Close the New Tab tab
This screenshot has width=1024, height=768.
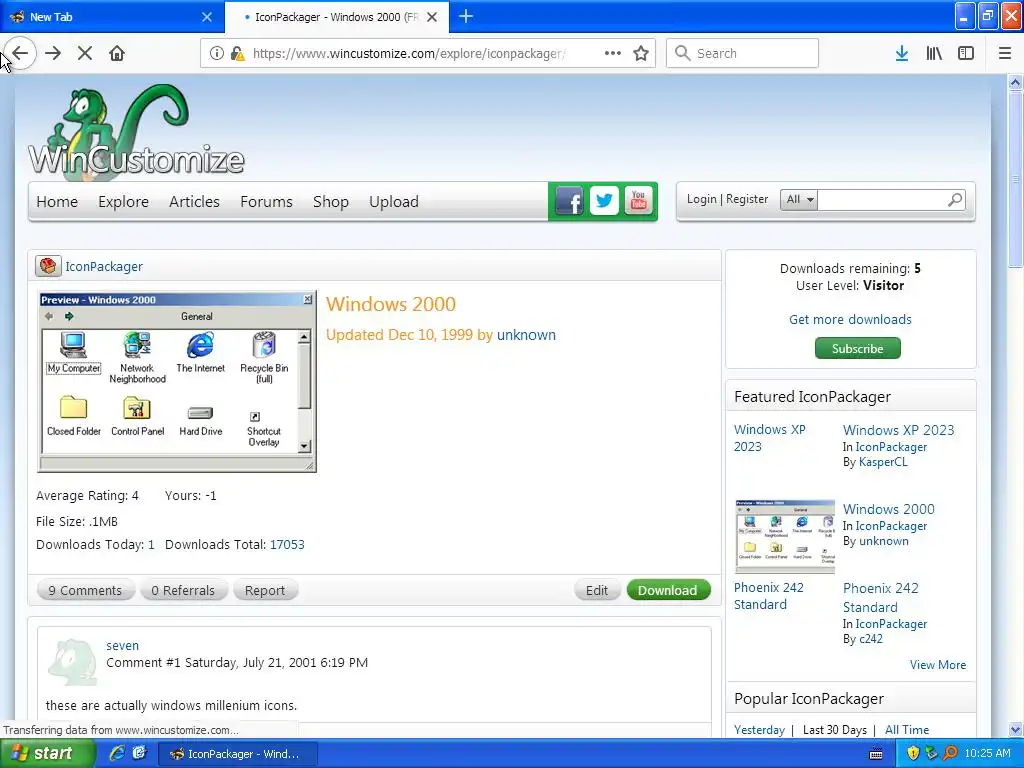[x=206, y=17]
